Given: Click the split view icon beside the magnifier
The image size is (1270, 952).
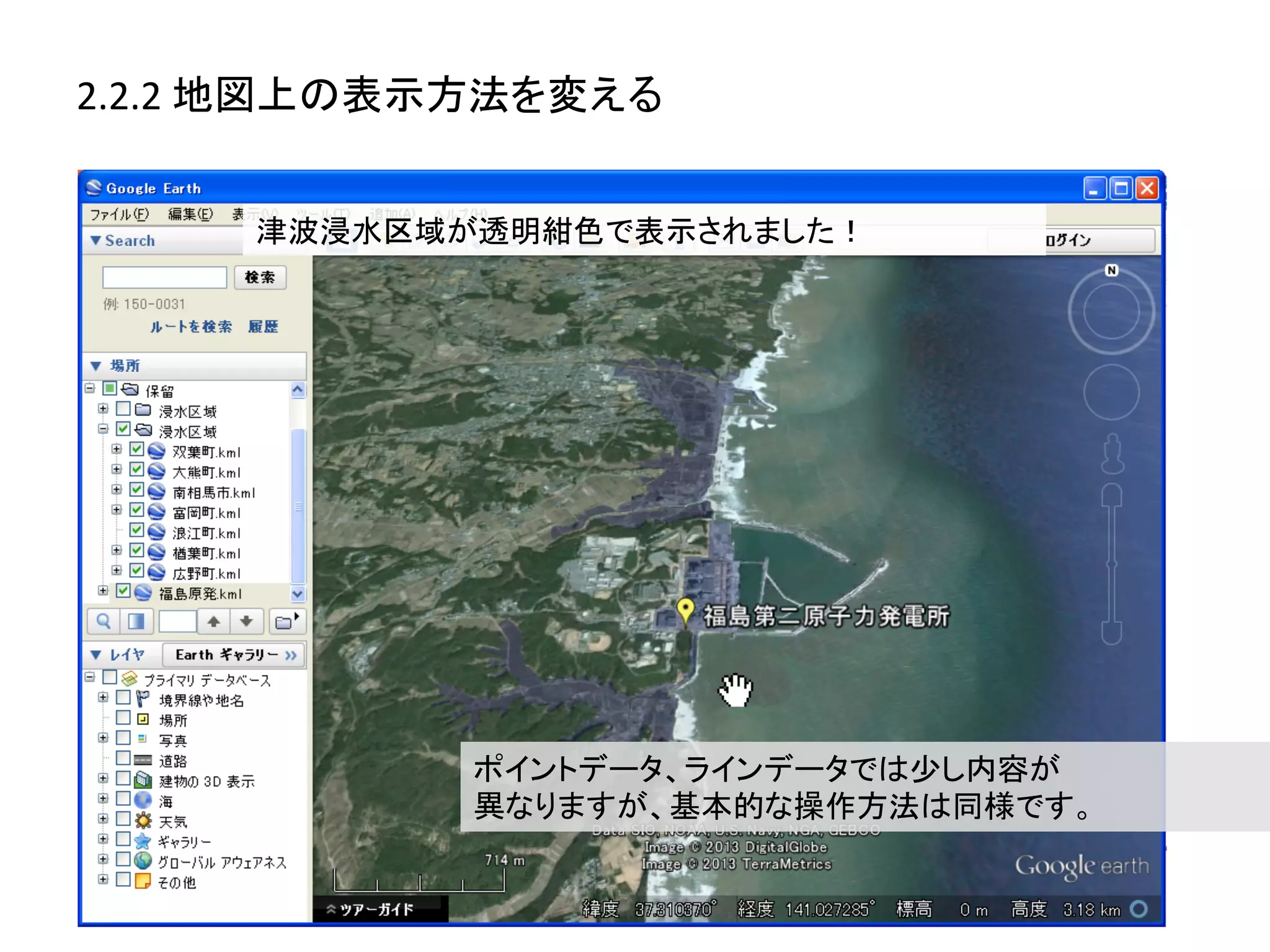Looking at the screenshot, I should point(136,621).
